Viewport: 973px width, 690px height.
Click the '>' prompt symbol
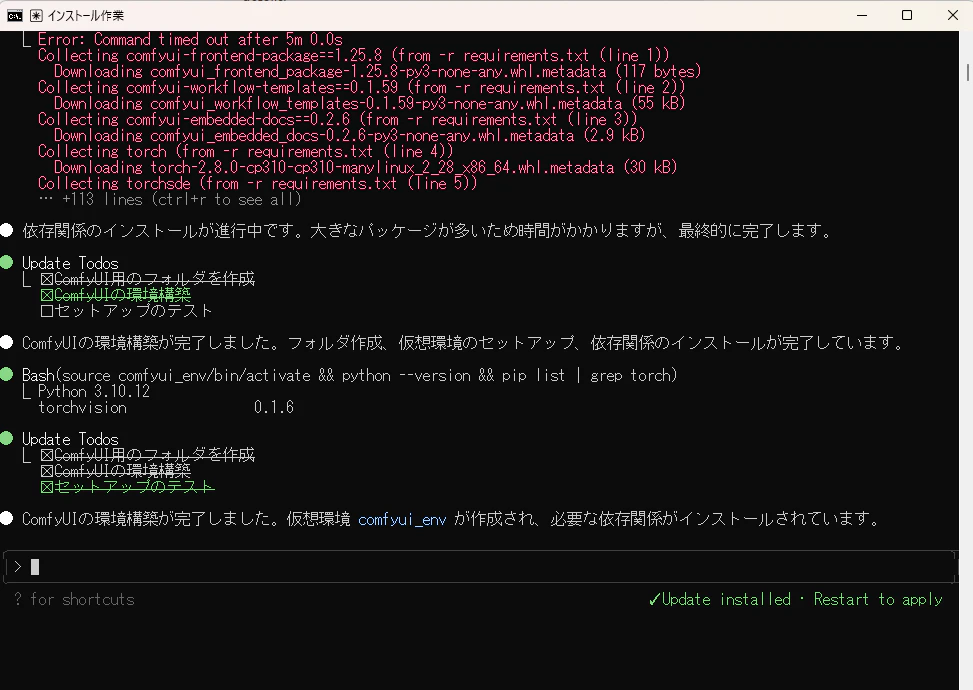[17, 567]
